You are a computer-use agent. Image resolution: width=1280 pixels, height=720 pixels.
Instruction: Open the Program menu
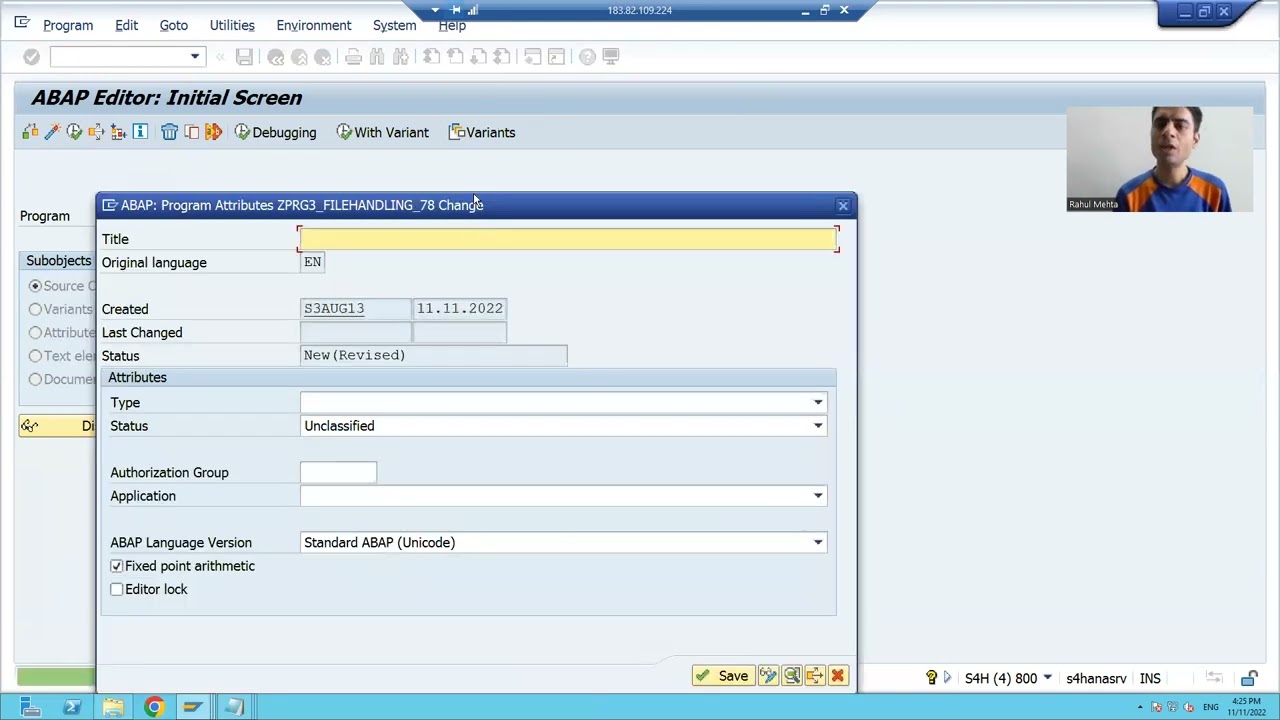(x=68, y=25)
